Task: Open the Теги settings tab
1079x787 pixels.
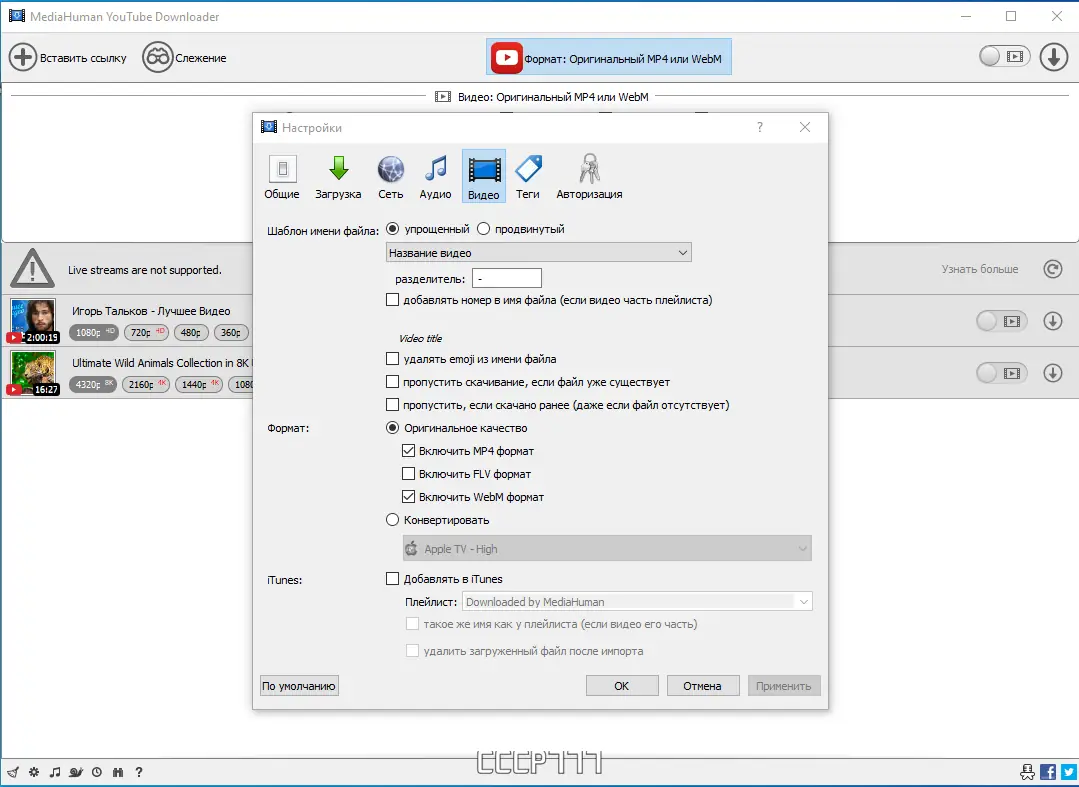Action: point(528,176)
